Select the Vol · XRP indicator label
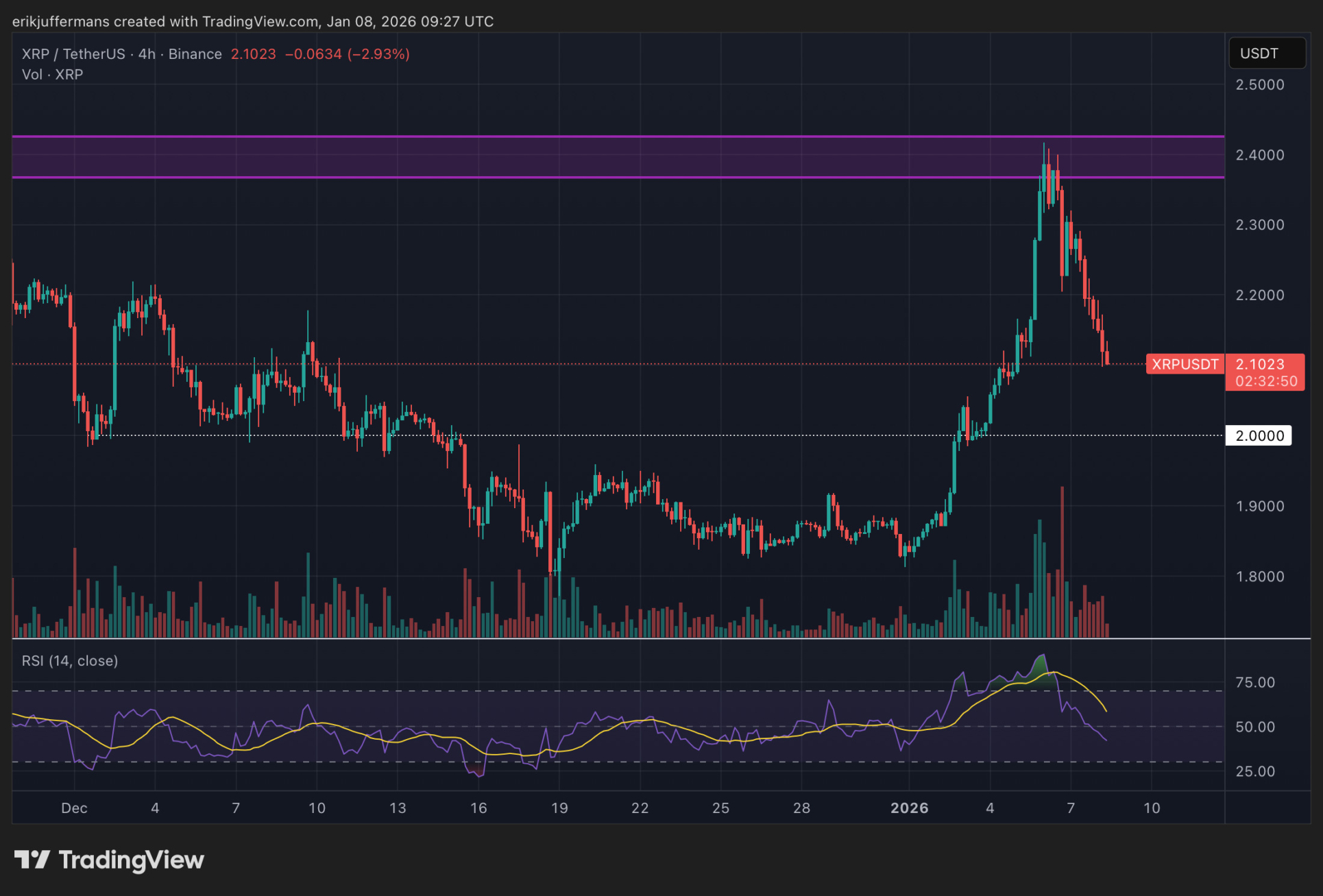Screen dimensions: 1323x896 coord(52,75)
